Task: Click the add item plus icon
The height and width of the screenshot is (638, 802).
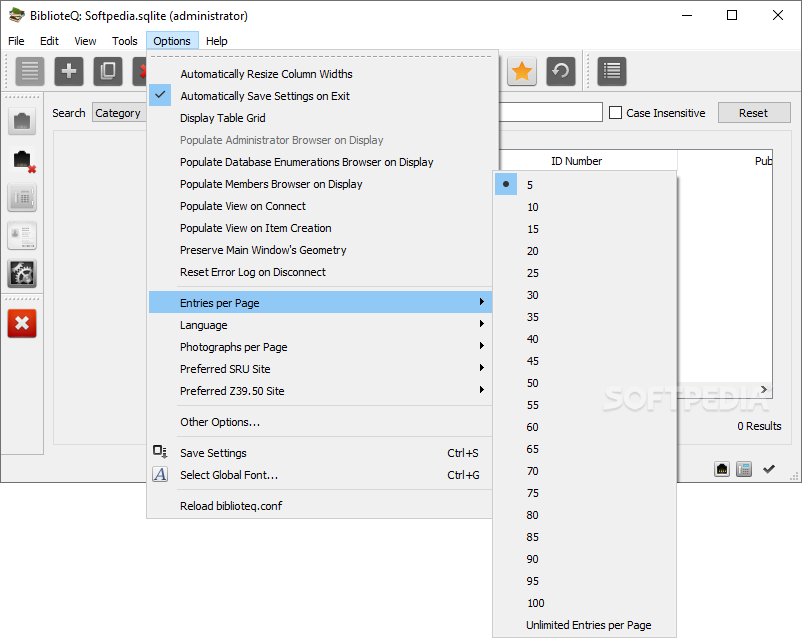Action: click(69, 71)
